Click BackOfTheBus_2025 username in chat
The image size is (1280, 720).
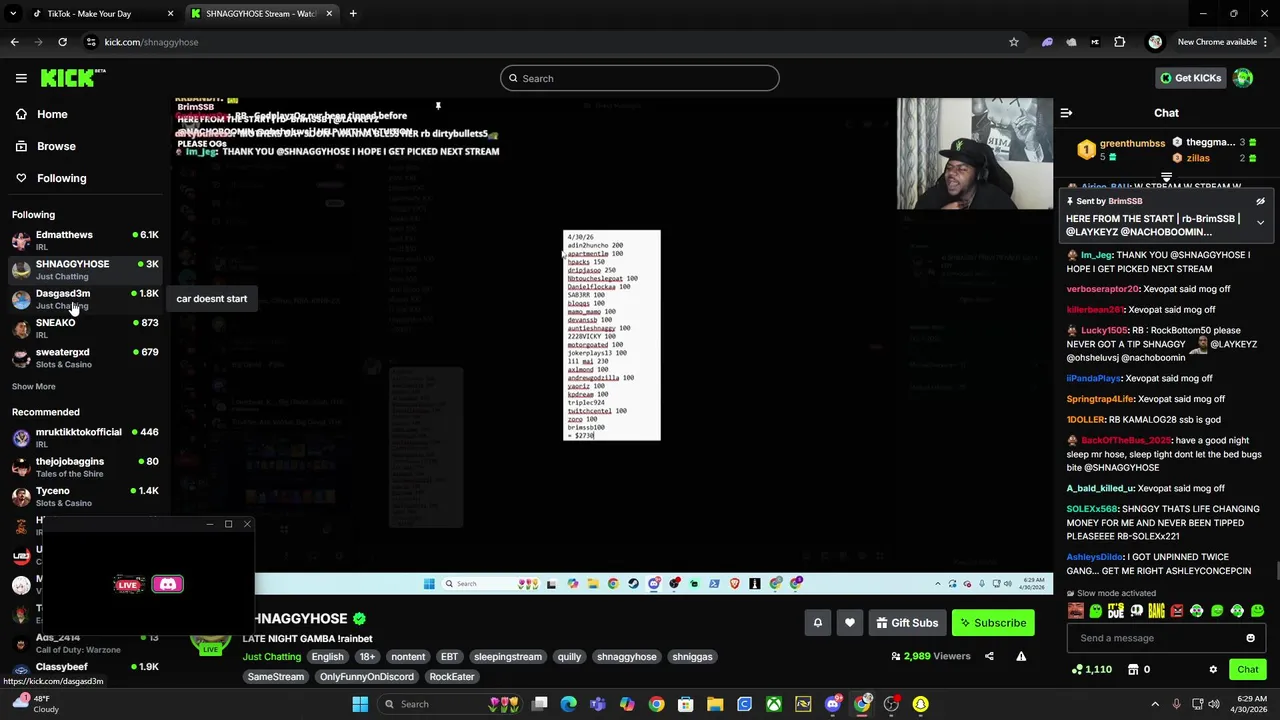point(1126,440)
